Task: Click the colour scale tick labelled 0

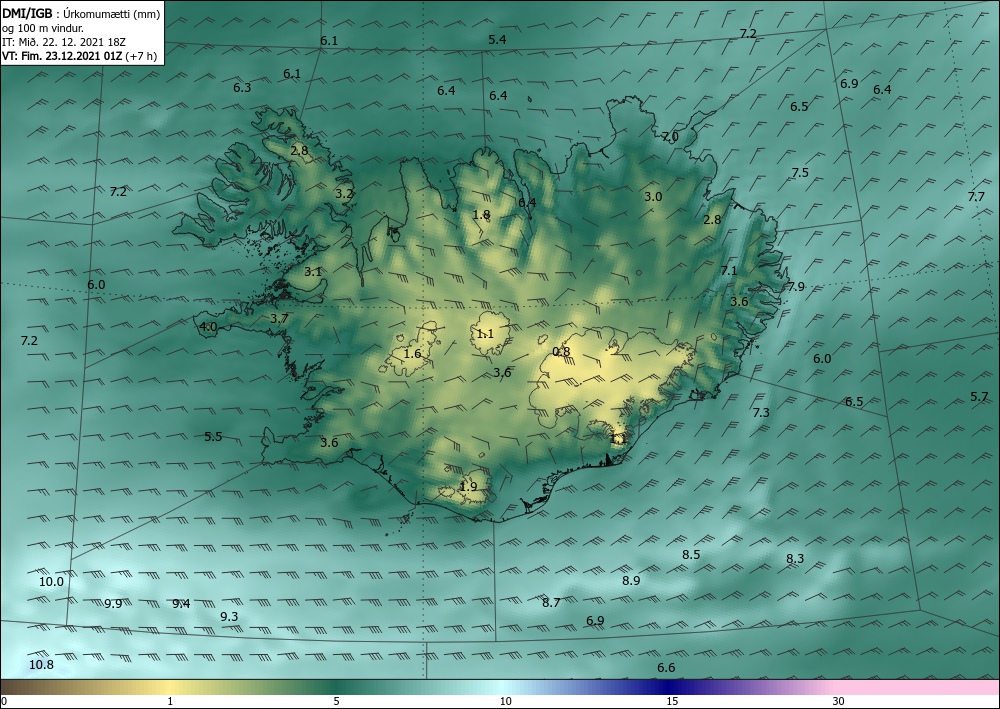Action: click(x=4, y=701)
